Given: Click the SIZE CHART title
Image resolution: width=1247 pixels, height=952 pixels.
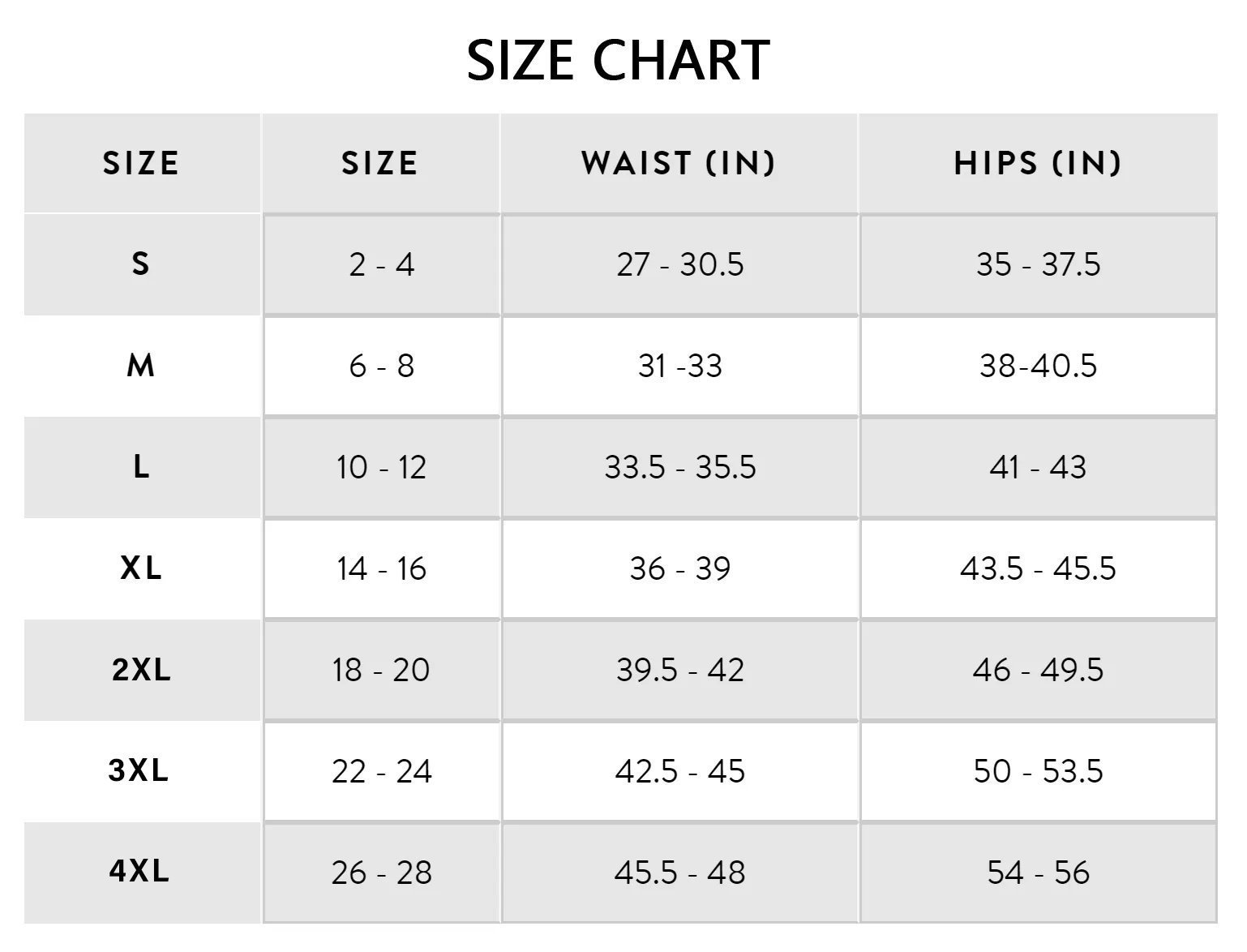Looking at the screenshot, I should click(618, 60).
